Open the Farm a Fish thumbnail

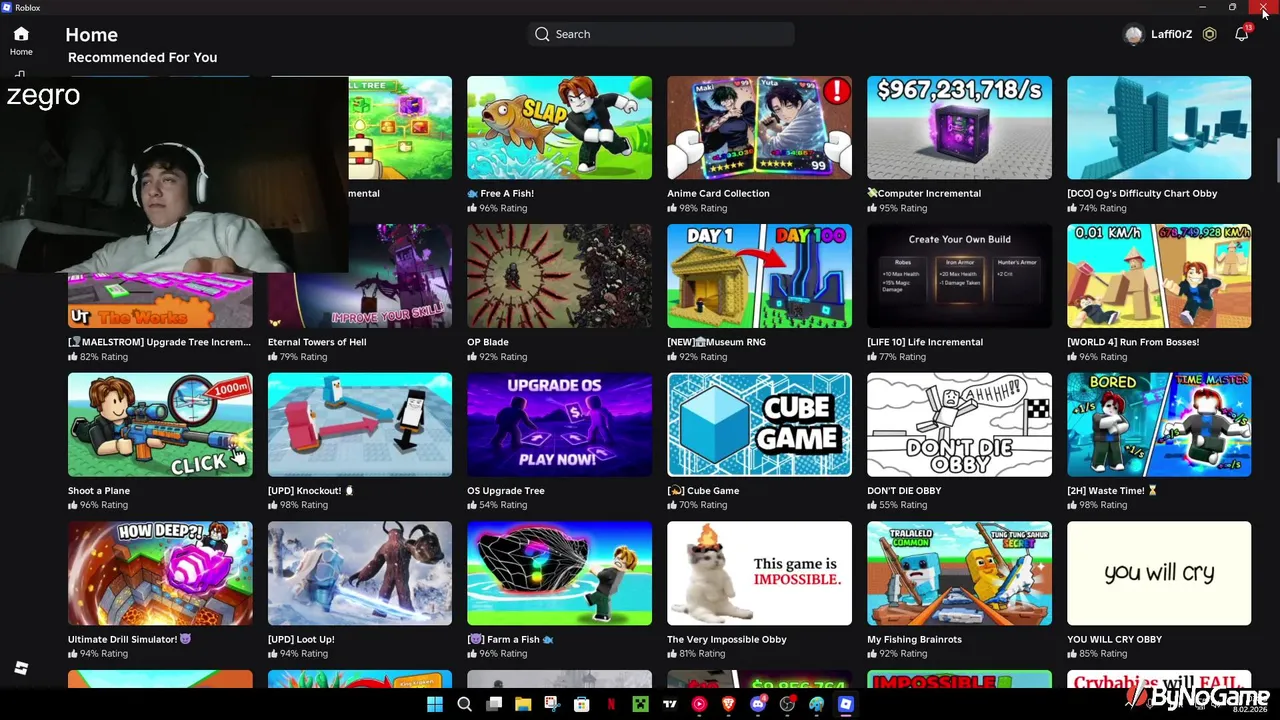[x=559, y=573]
